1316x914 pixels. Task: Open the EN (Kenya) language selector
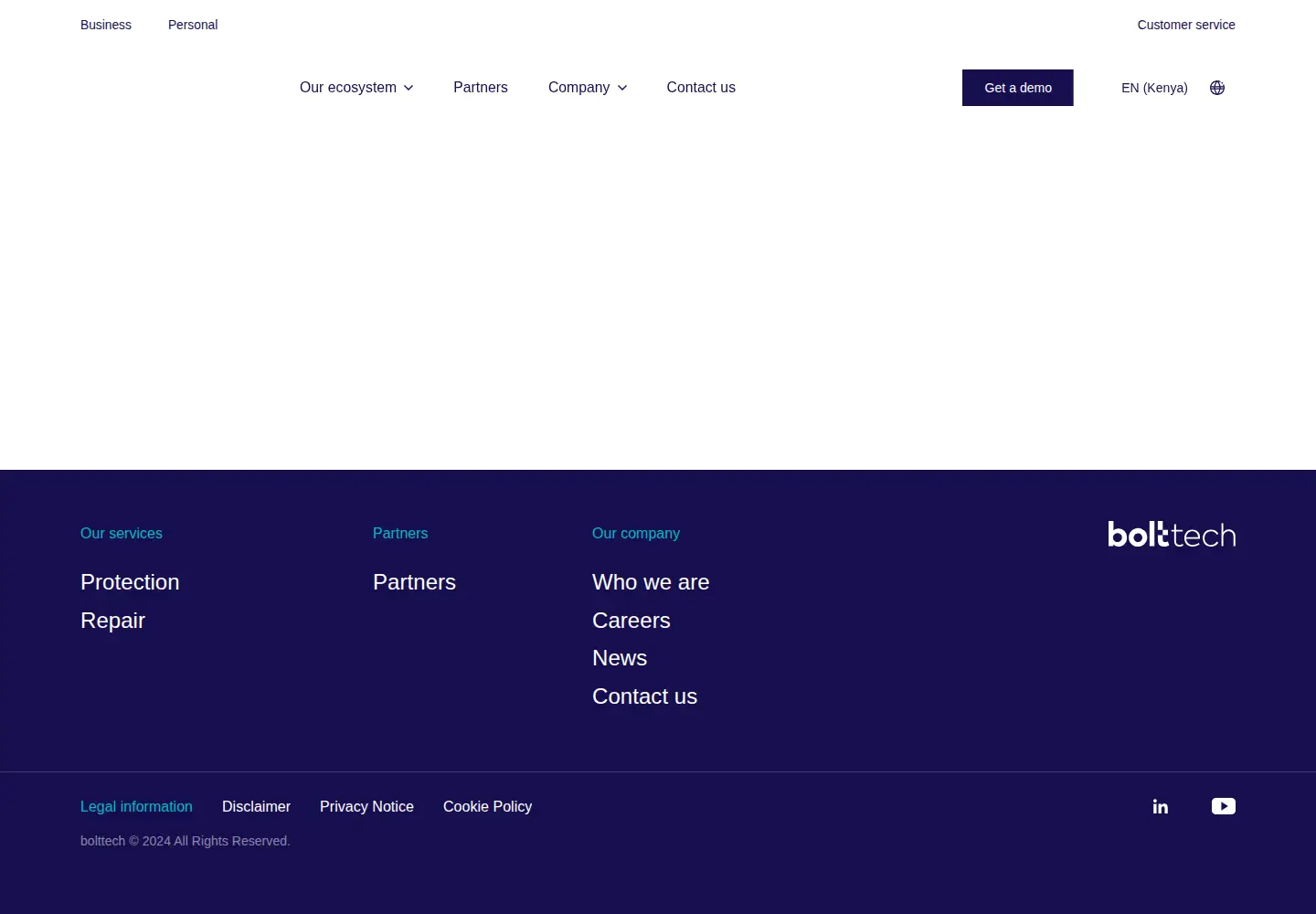click(x=1154, y=88)
